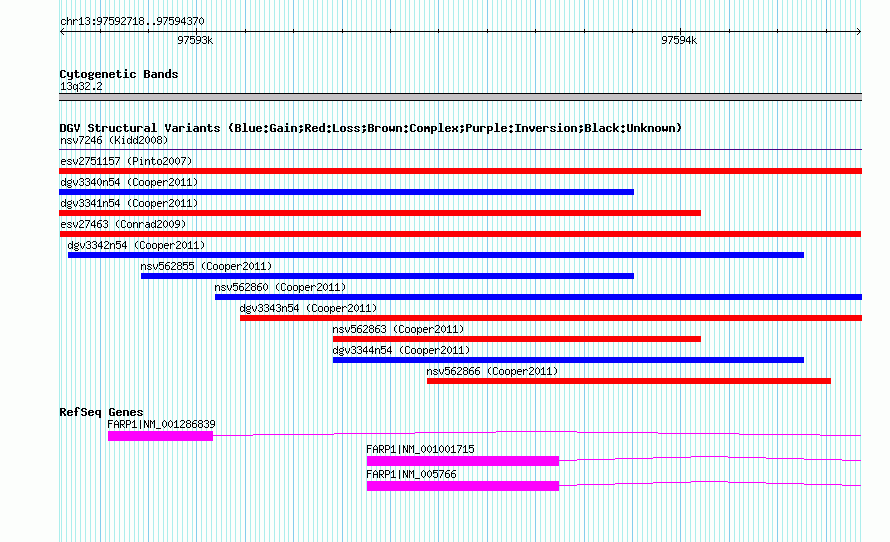Select the magenta FARP1 NM_001001715 exon block
This screenshot has width=890, height=542.
(463, 461)
